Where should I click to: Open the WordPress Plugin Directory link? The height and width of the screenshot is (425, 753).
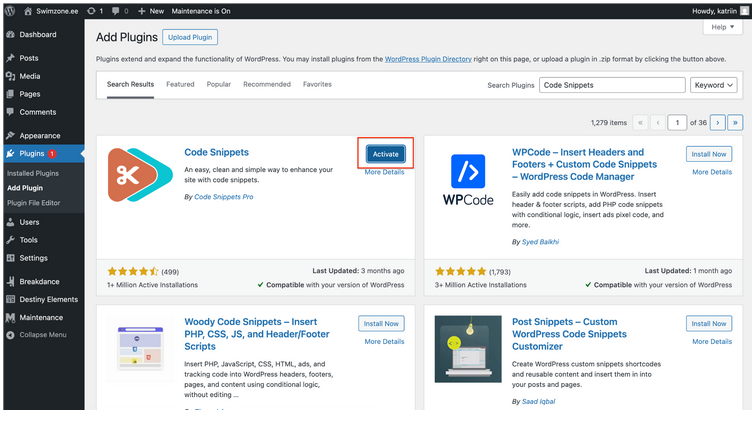point(428,59)
